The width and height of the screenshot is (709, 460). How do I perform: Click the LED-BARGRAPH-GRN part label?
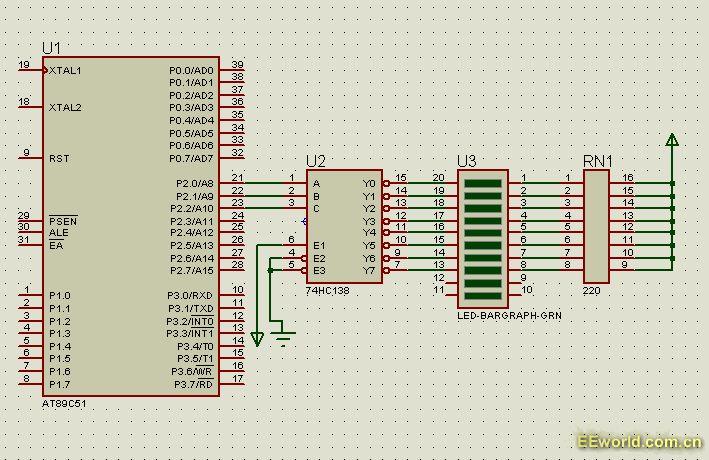pyautogui.click(x=509, y=316)
